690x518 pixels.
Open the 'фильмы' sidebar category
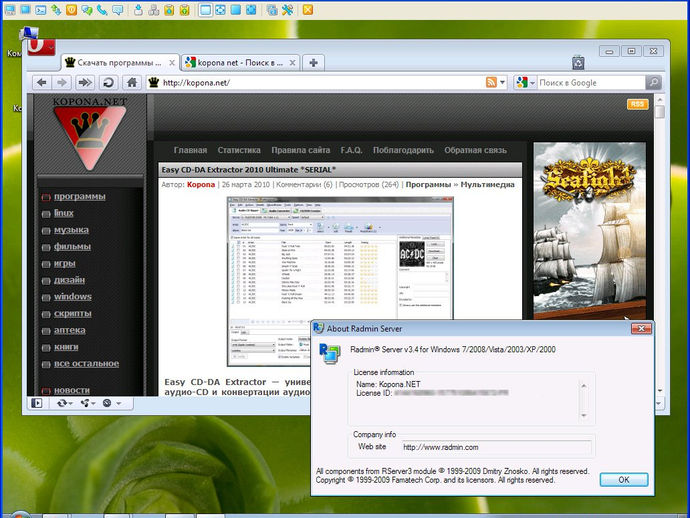tap(72, 246)
